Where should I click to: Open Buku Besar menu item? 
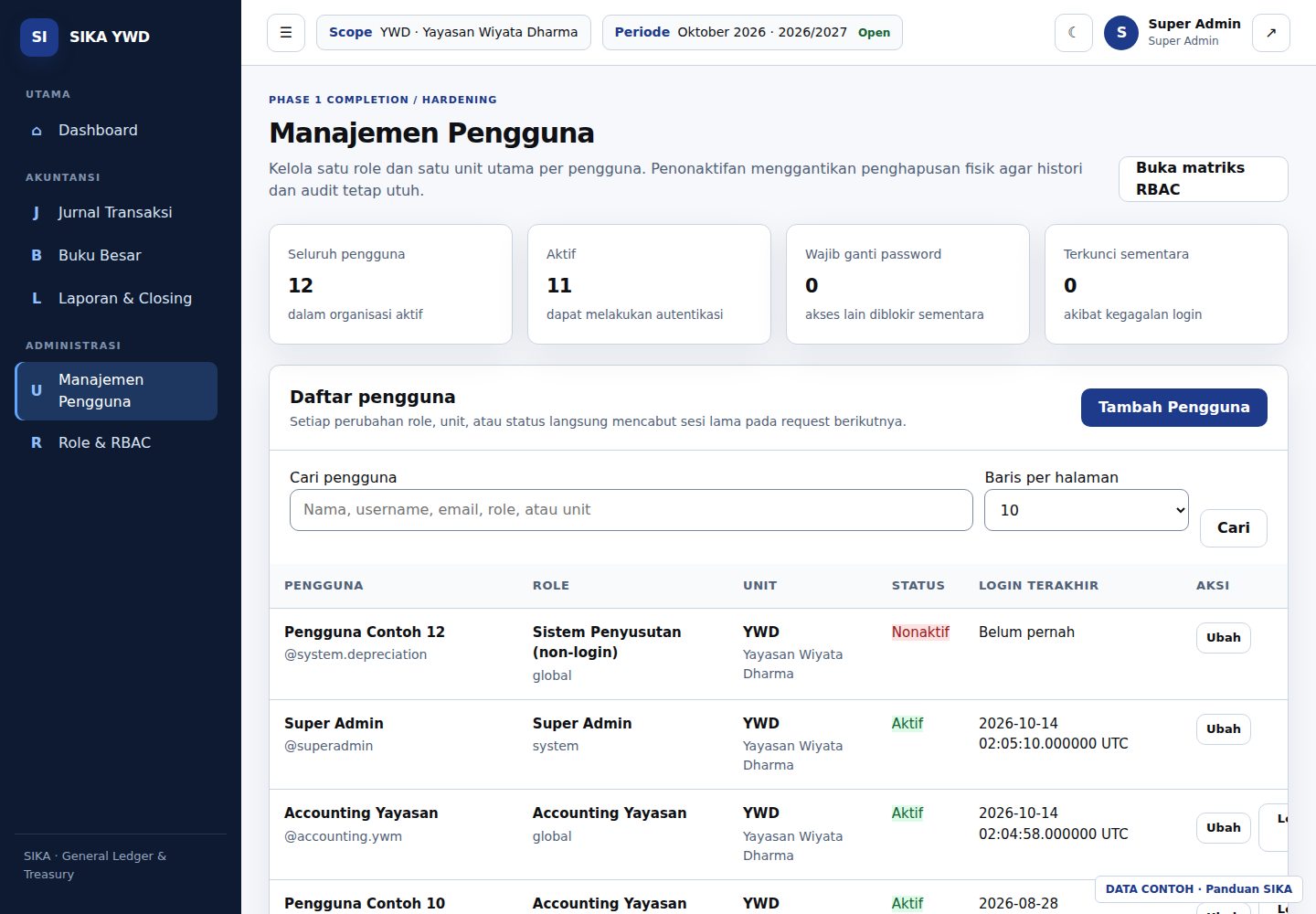click(x=116, y=255)
